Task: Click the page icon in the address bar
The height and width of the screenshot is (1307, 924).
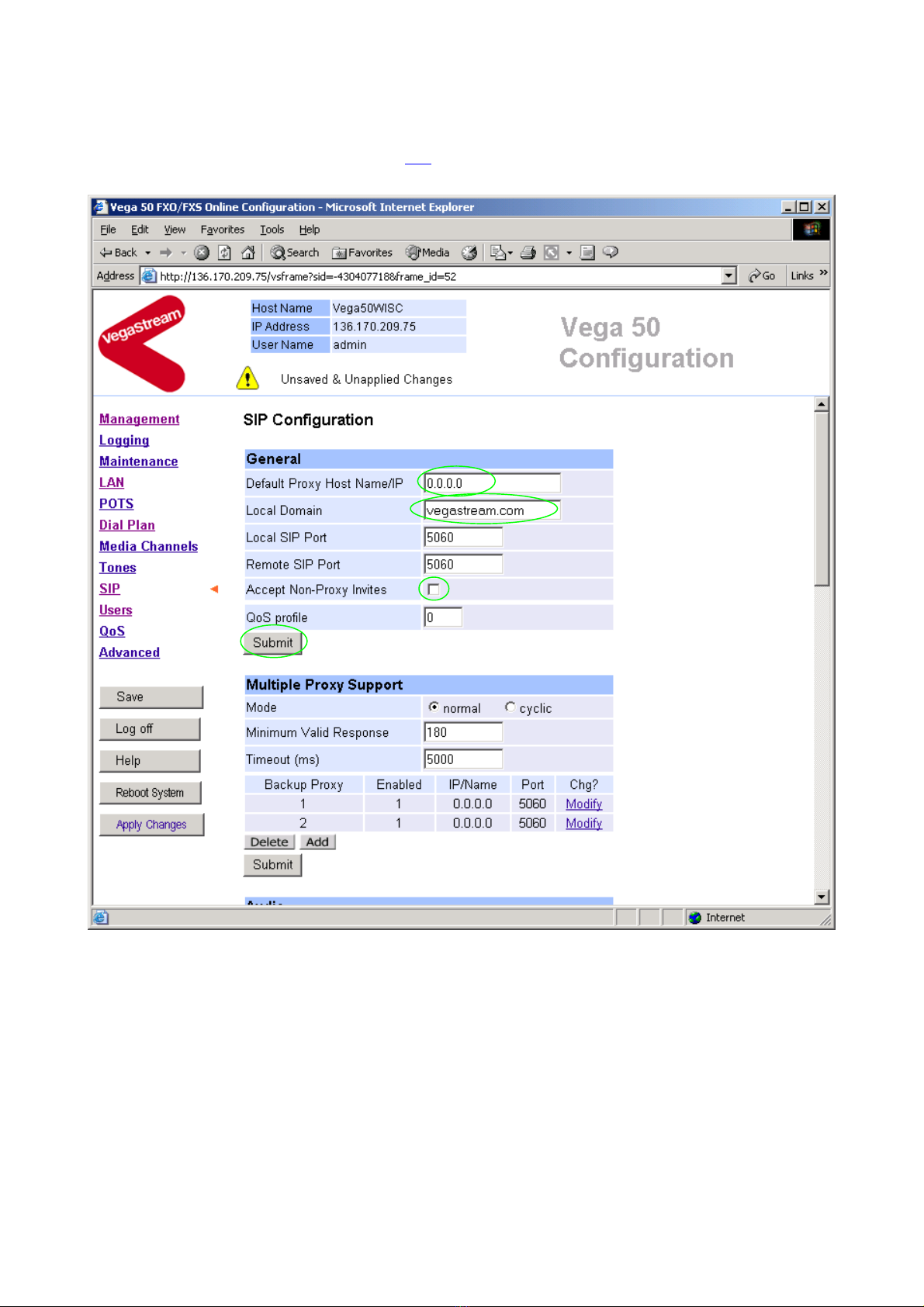Action: tap(149, 276)
